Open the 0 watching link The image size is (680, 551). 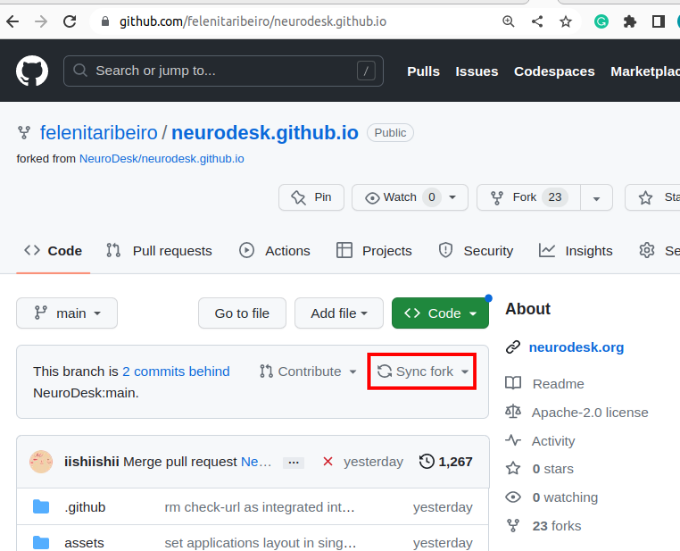(565, 497)
